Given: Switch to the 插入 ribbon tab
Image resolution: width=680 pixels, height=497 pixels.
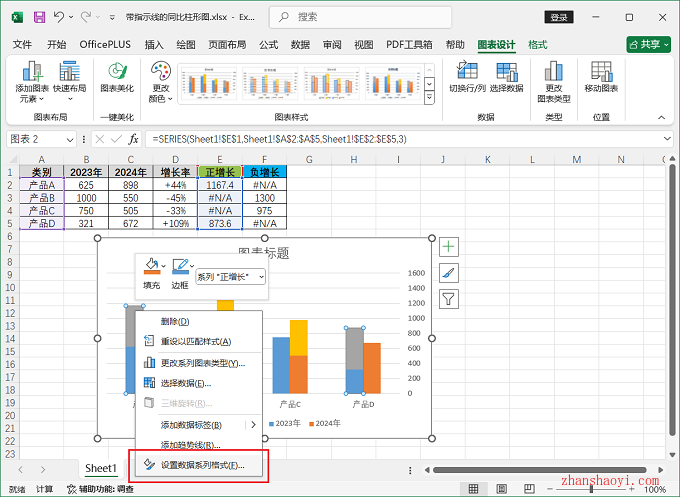Looking at the screenshot, I should [154, 45].
